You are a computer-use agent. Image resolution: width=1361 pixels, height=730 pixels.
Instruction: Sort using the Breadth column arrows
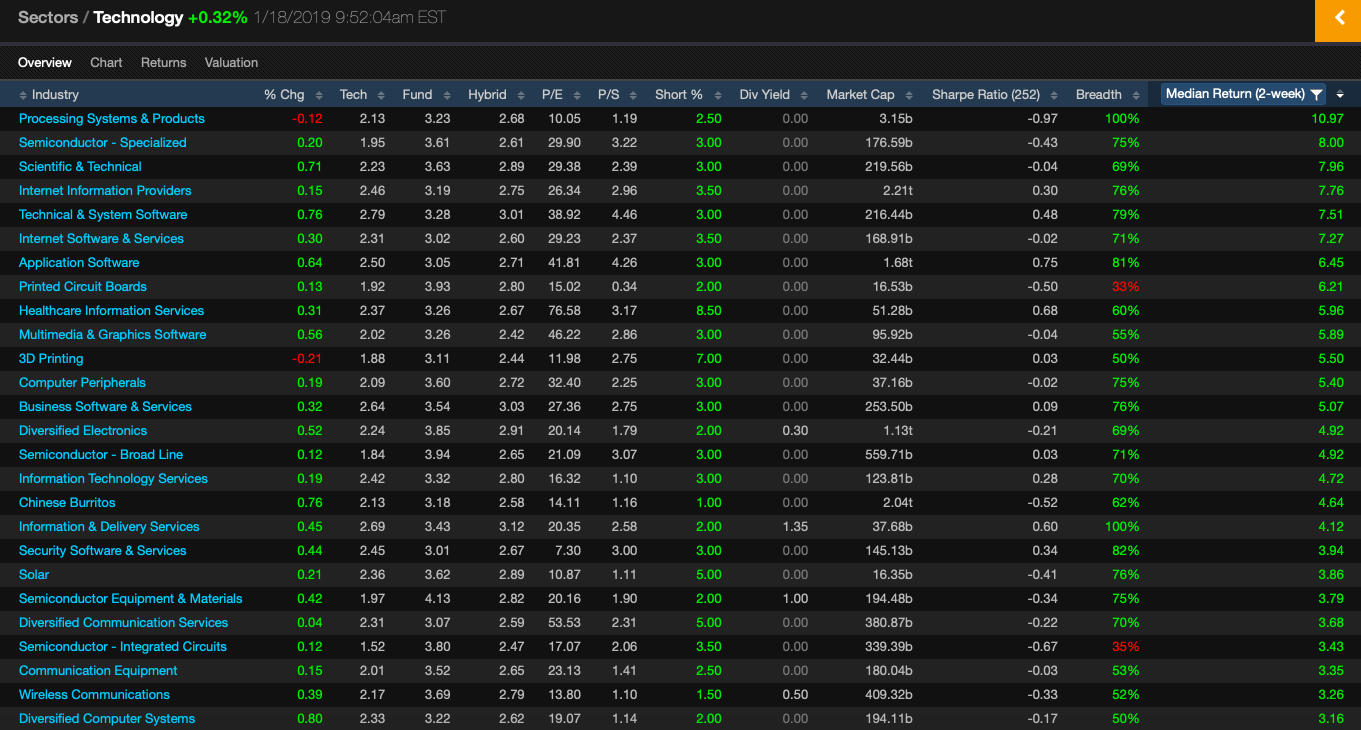(1135, 95)
